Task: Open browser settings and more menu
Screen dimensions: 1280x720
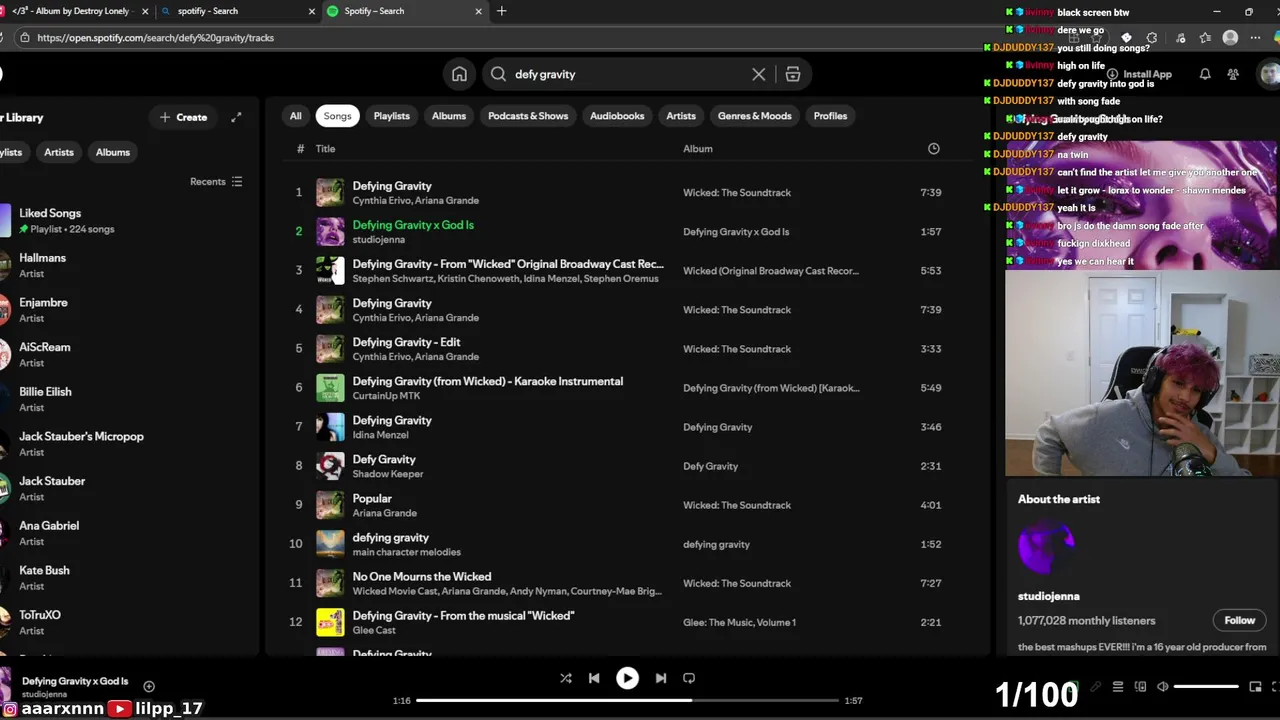Action: [1256, 38]
